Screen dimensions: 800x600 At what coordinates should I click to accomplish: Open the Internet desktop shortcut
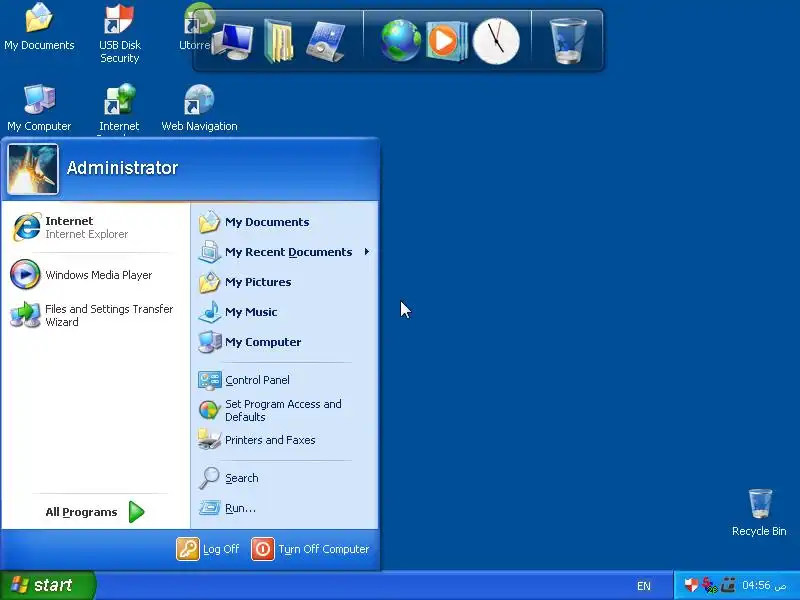coord(119,108)
